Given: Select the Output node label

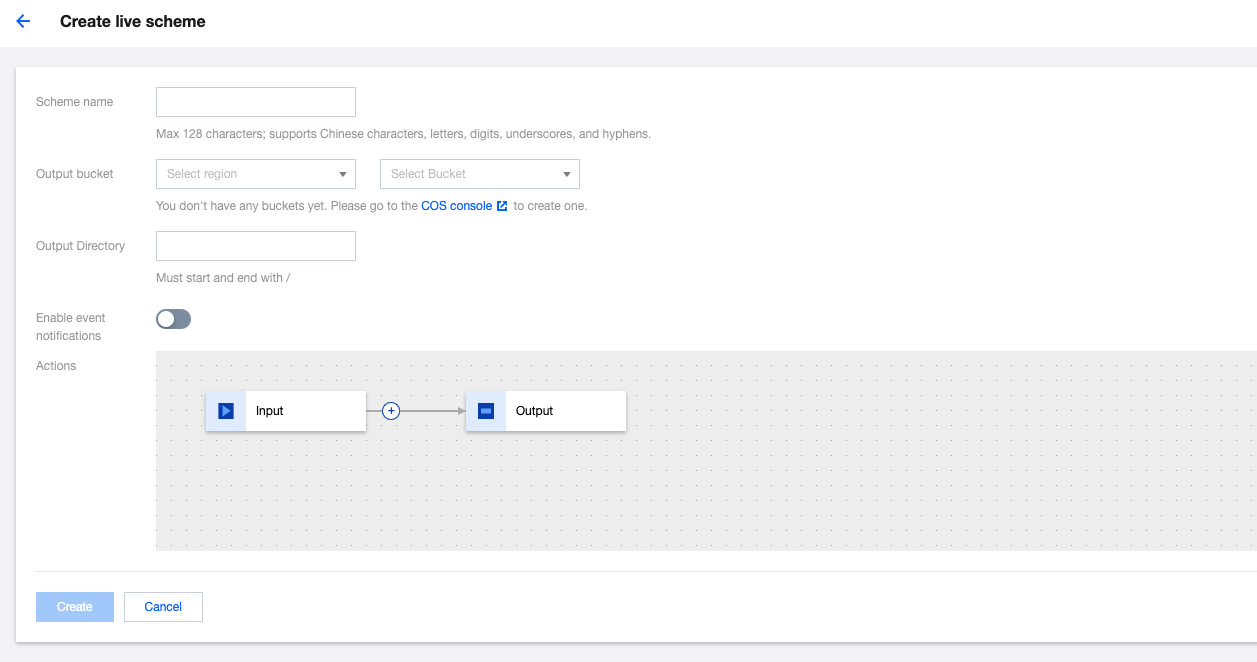Looking at the screenshot, I should pyautogui.click(x=535, y=411).
